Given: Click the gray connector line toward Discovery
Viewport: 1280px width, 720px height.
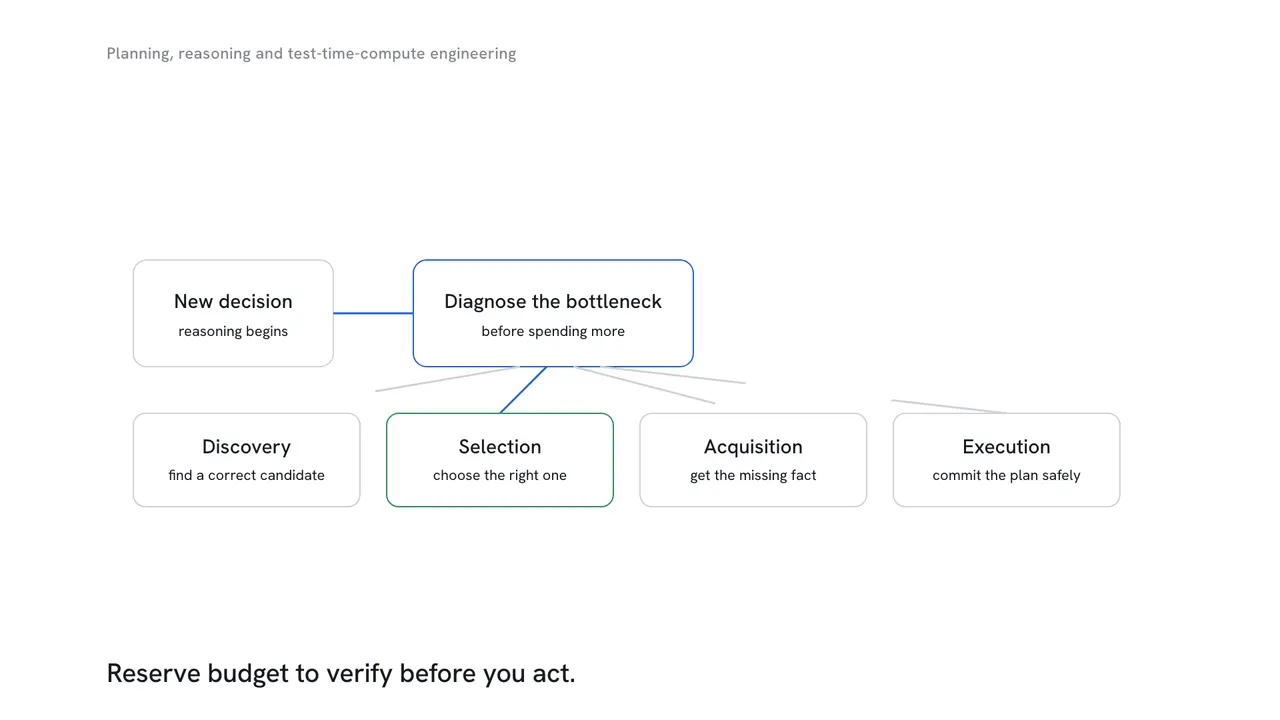Looking at the screenshot, I should 446,379.
